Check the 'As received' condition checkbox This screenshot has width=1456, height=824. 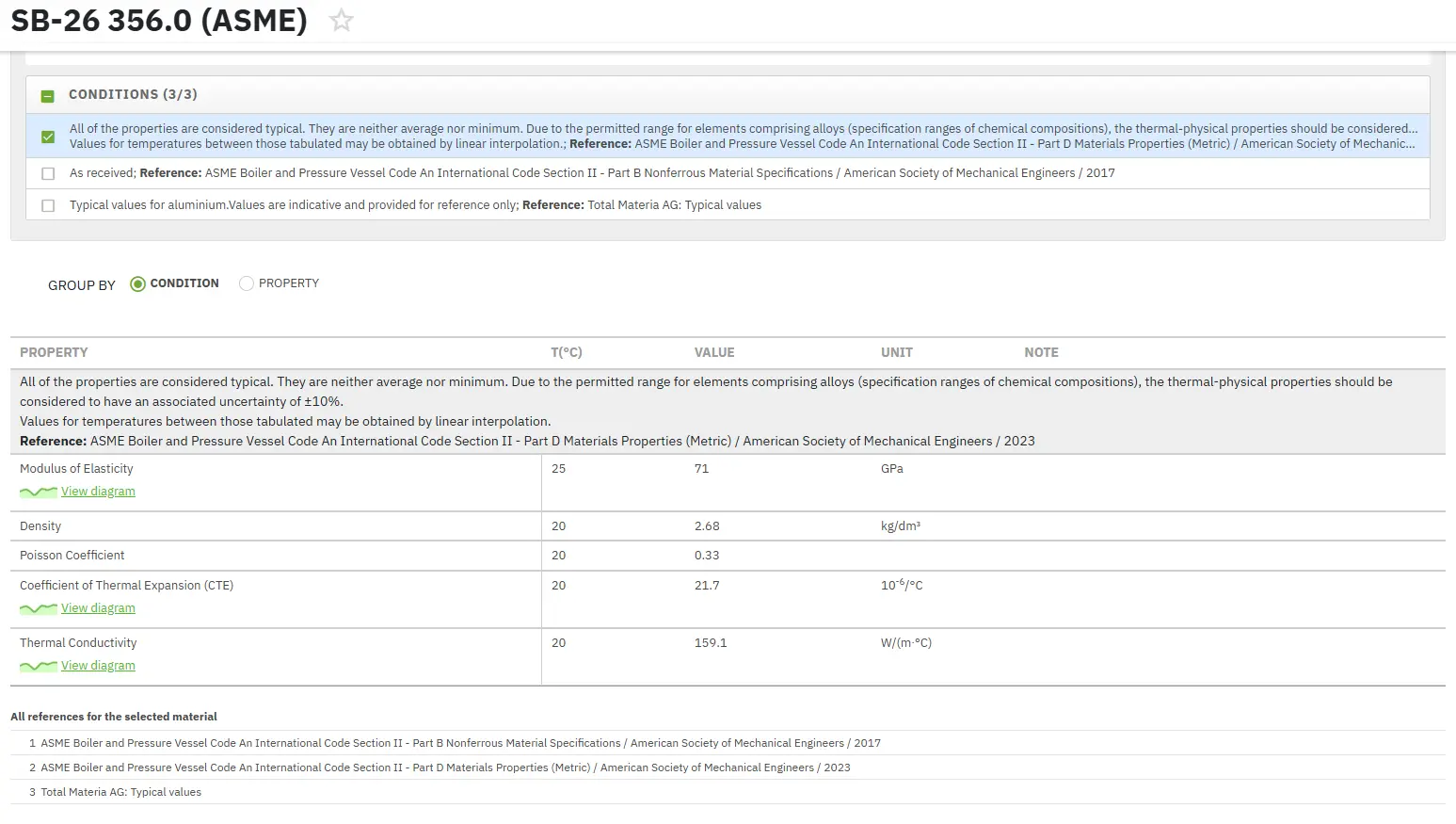click(48, 173)
